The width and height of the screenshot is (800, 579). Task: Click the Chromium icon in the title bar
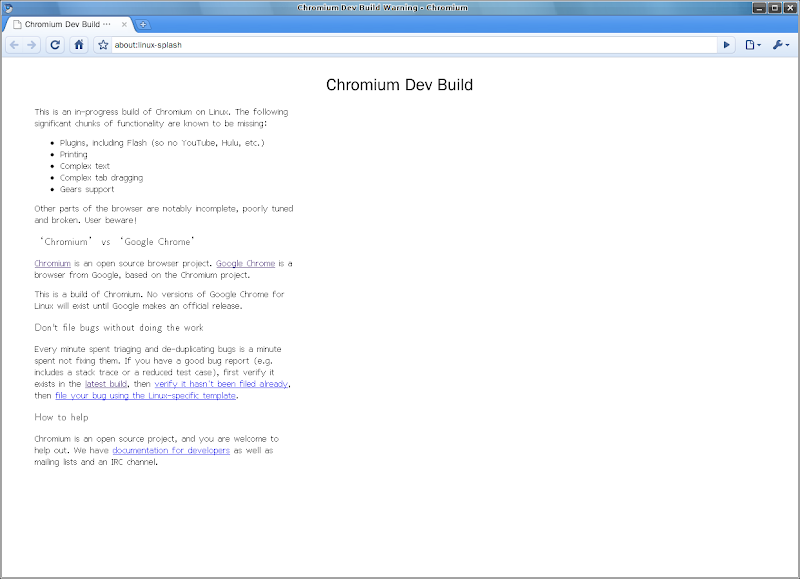8,8
